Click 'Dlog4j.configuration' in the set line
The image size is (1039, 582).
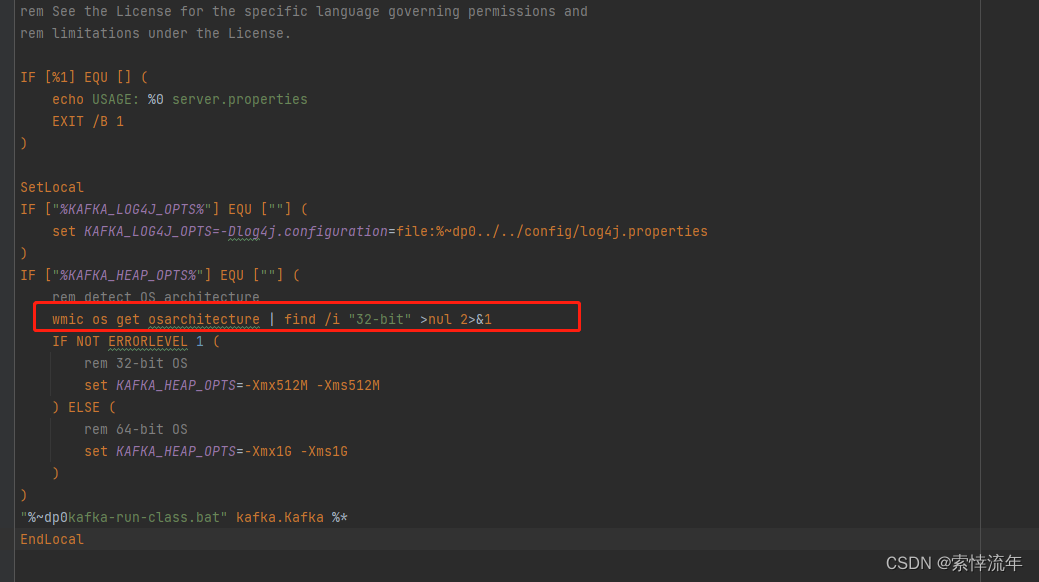coord(308,231)
